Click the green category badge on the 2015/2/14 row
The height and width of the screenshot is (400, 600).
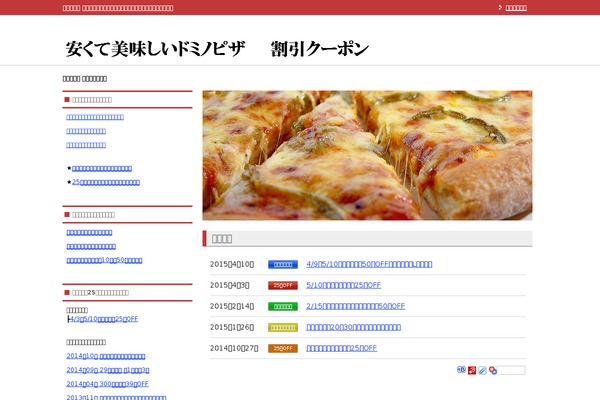click(283, 307)
